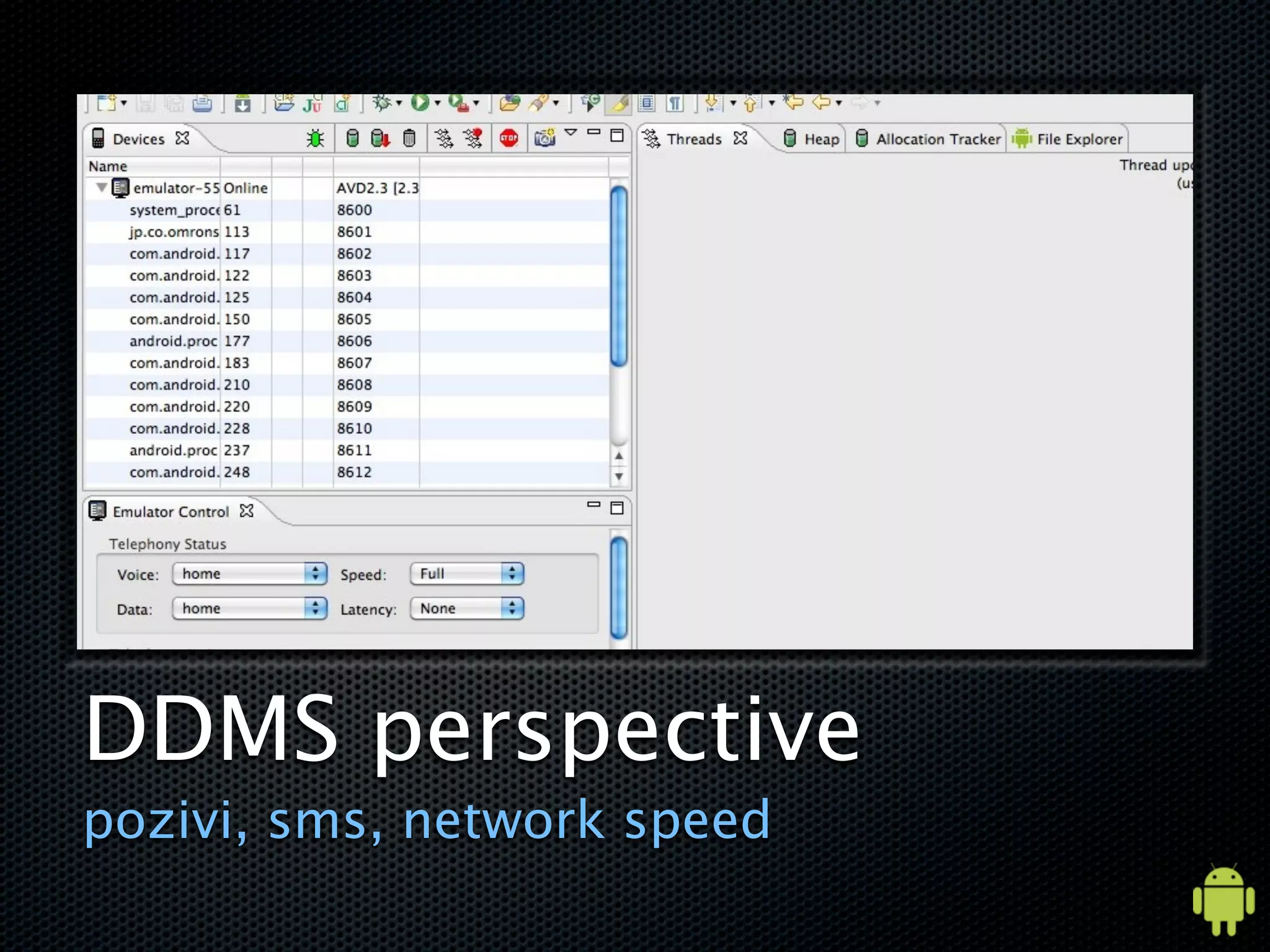Select the android.proc row with PID 177

click(x=347, y=341)
